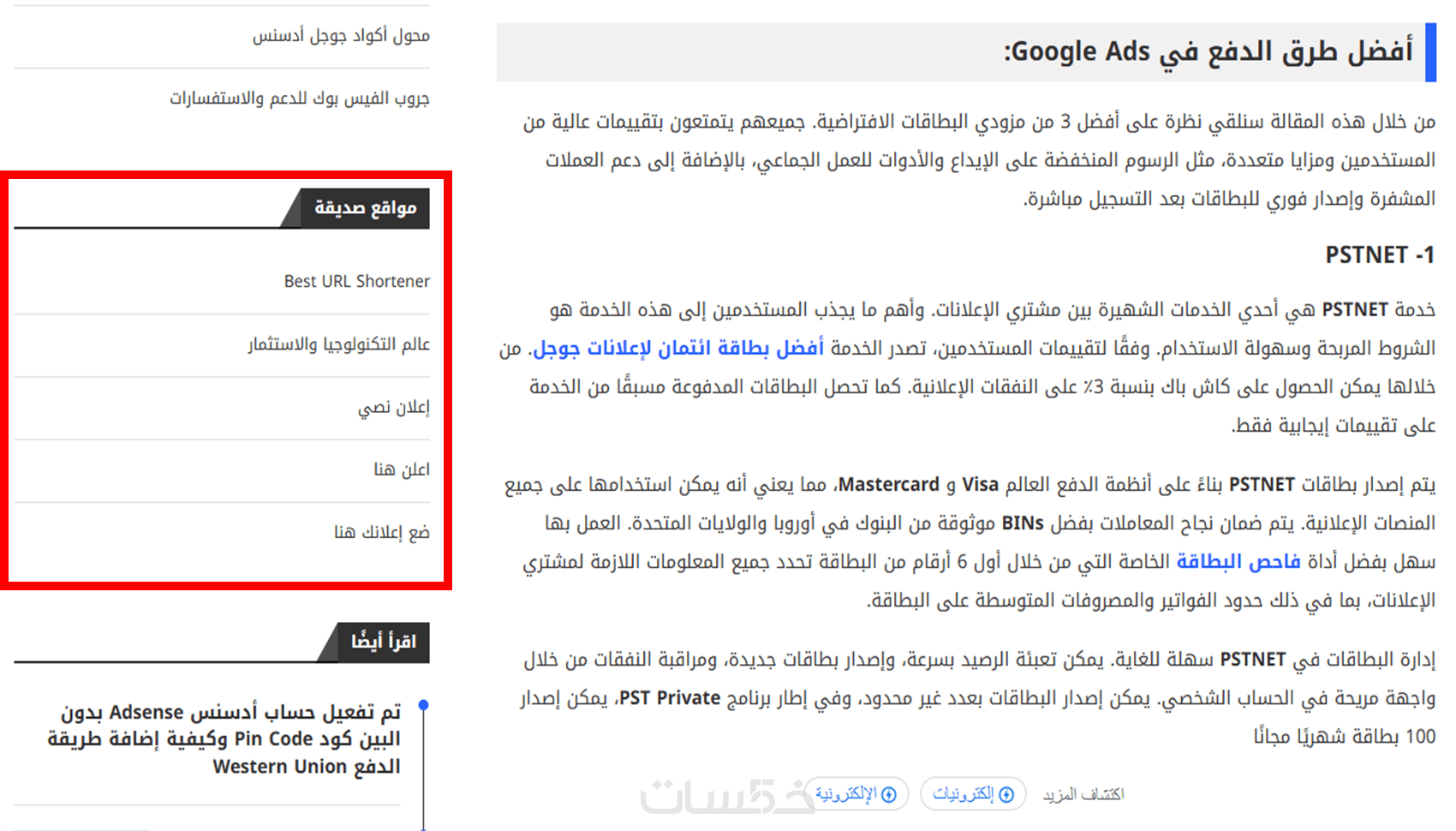Screen dimensions: 1456x831
Task: Open the Adsense Pin Code related article
Action: click(224, 739)
